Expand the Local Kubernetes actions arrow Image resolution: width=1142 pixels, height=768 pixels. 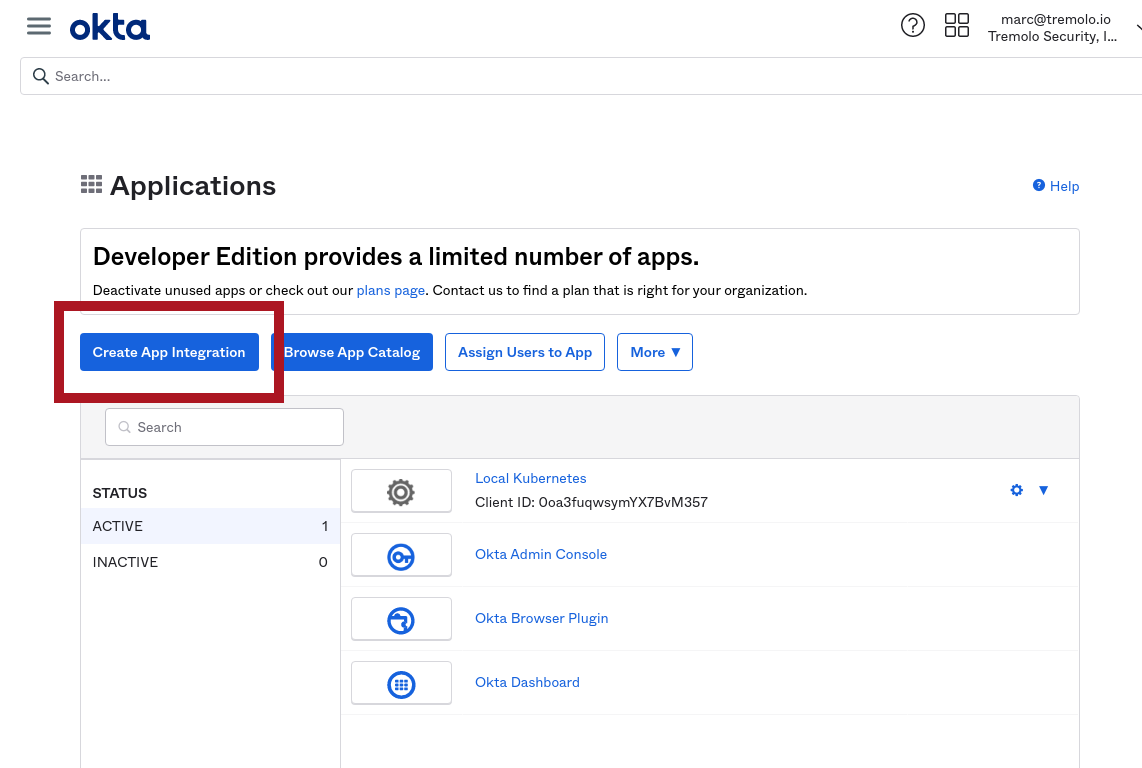tap(1044, 490)
